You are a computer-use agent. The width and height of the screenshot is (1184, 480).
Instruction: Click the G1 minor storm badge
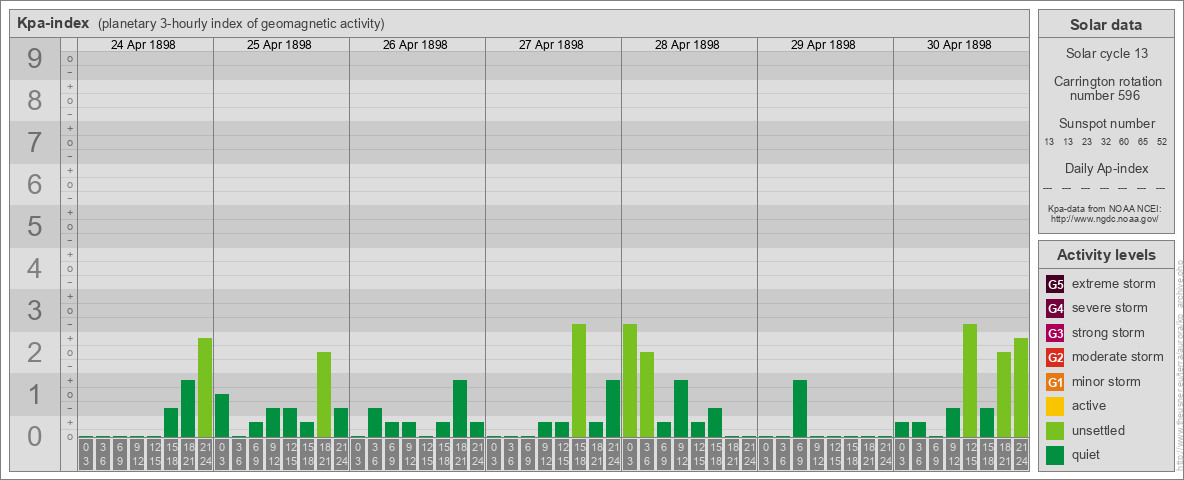(1055, 381)
